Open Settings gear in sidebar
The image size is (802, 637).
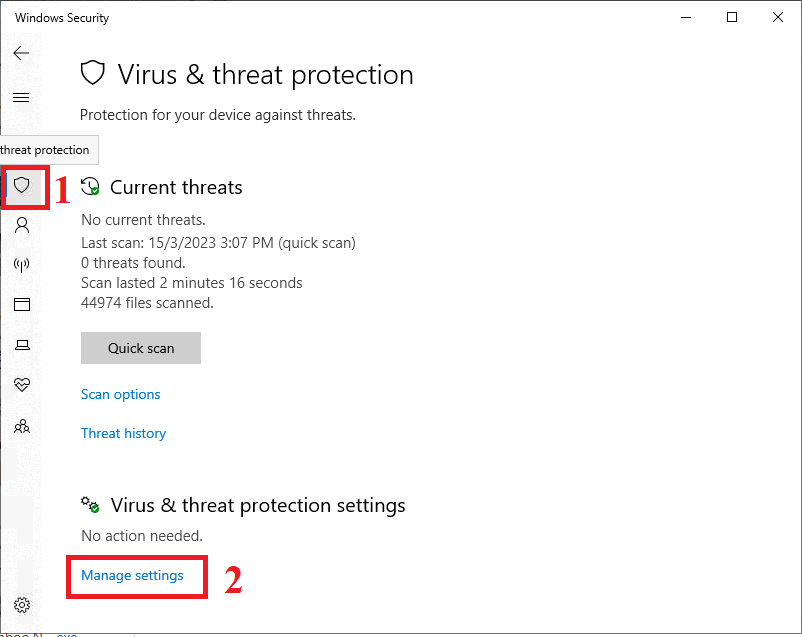[x=21, y=605]
